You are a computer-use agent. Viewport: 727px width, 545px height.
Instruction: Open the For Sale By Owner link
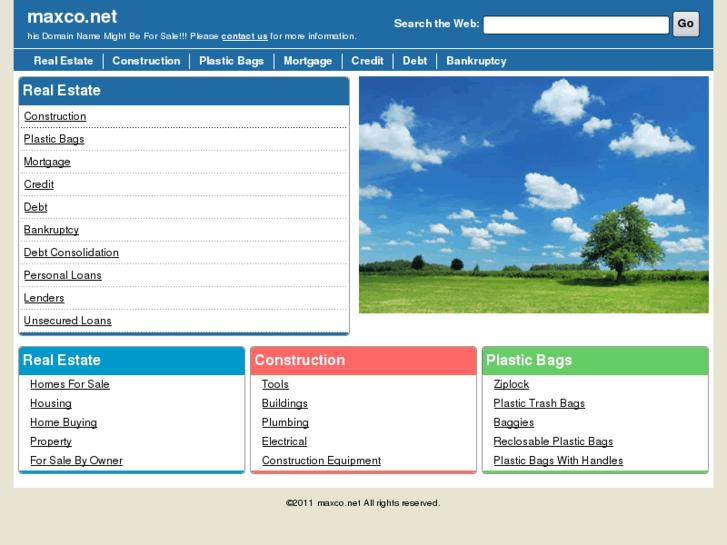[77, 461]
